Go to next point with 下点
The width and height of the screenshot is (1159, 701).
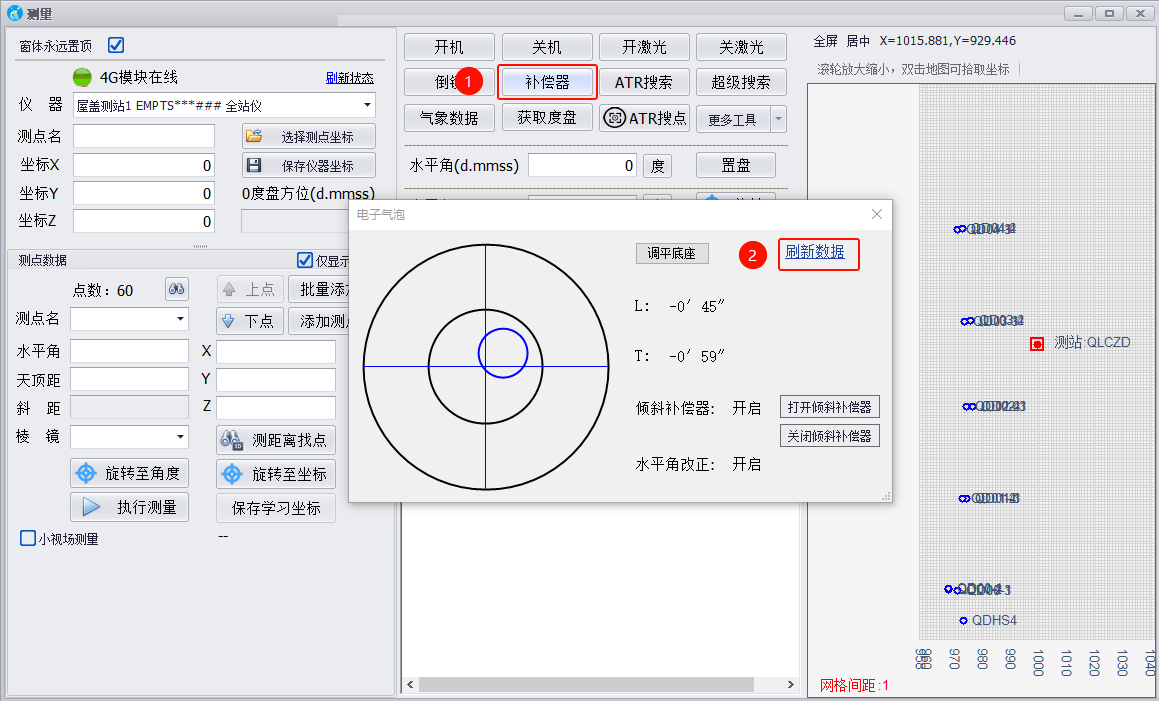248,321
